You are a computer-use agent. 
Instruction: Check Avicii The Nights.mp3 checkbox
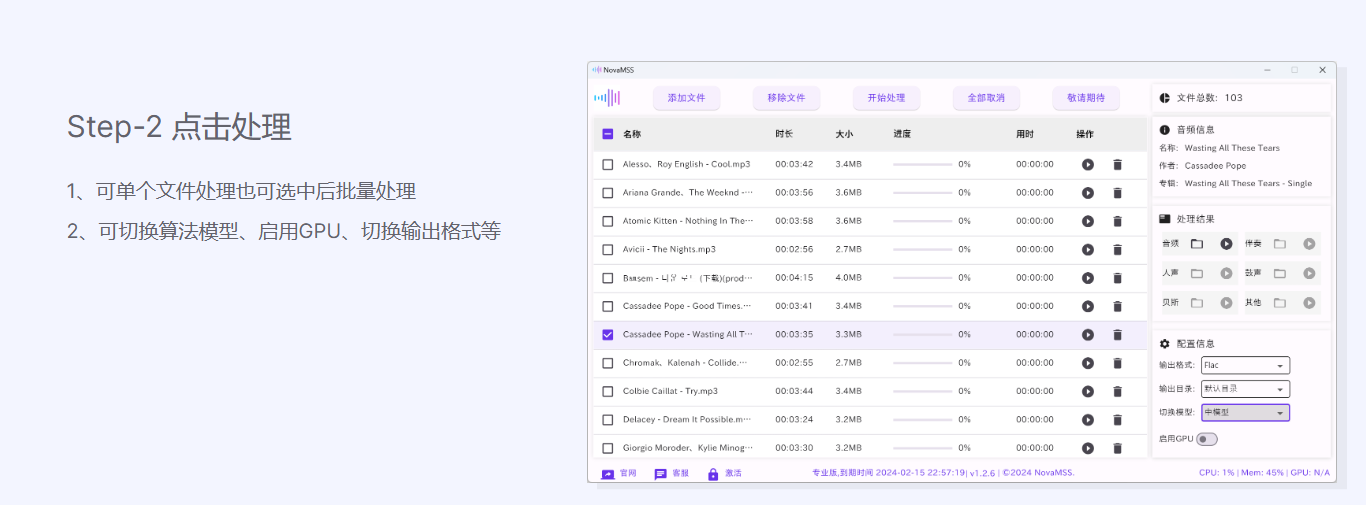pos(607,249)
